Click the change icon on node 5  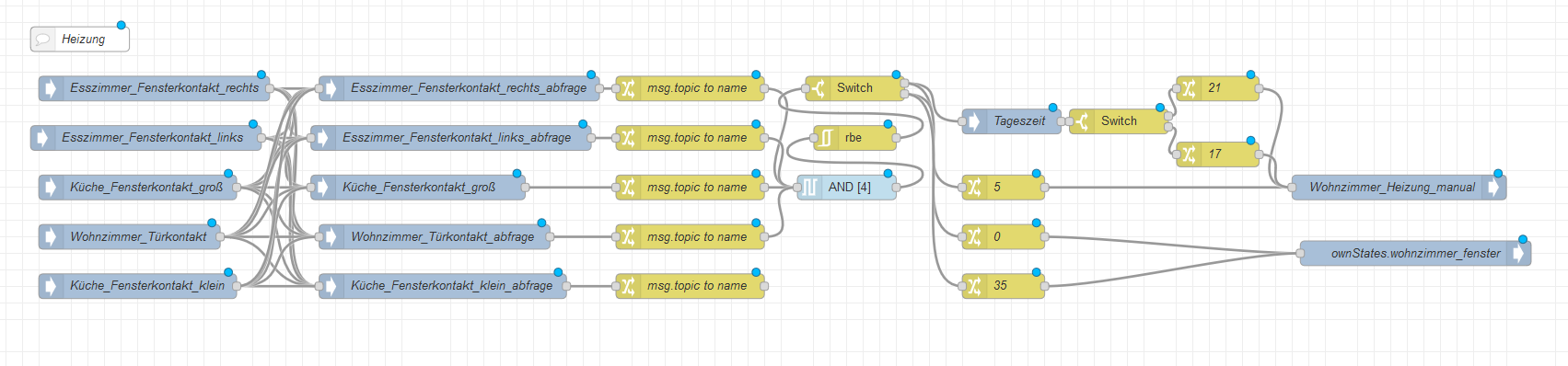974,187
